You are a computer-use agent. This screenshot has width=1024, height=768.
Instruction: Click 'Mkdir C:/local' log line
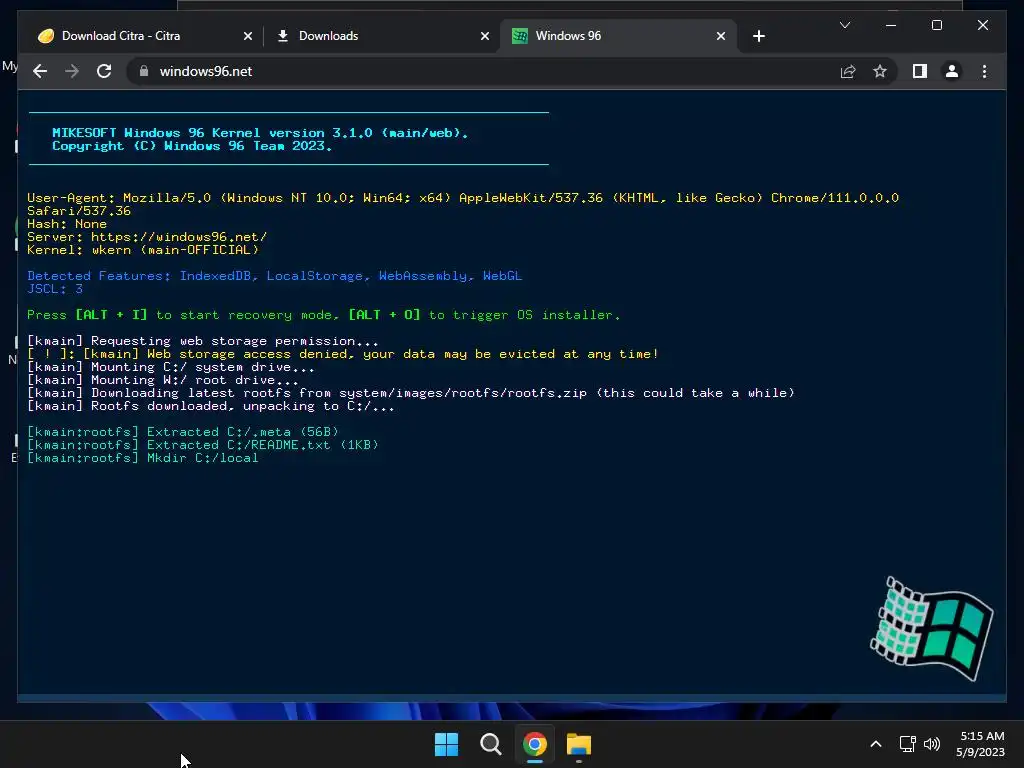[142, 458]
